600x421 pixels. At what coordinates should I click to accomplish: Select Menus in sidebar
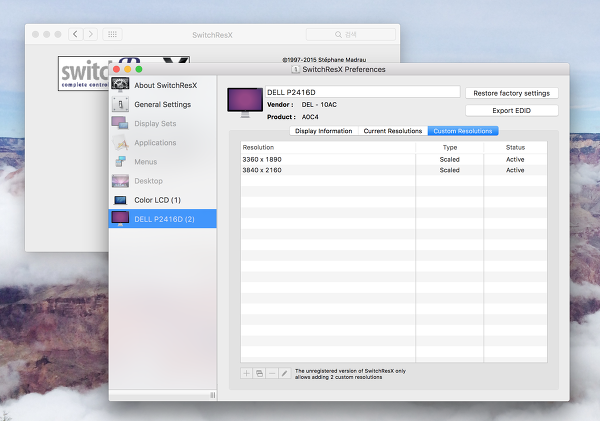[x=163, y=162]
